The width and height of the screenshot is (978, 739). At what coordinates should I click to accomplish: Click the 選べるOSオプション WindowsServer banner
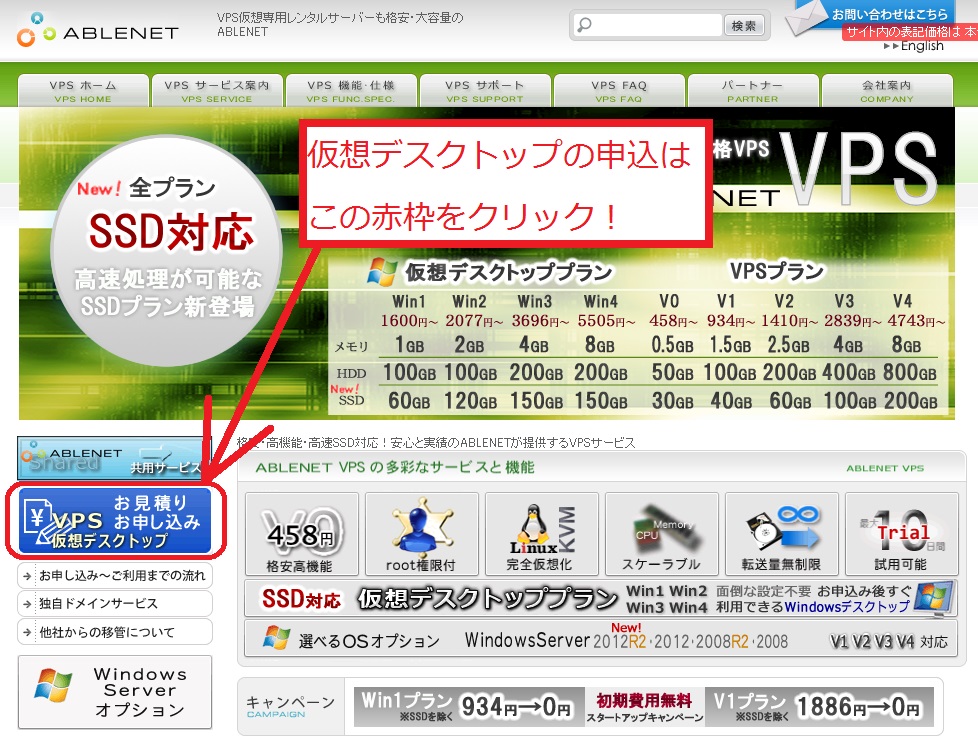point(601,639)
